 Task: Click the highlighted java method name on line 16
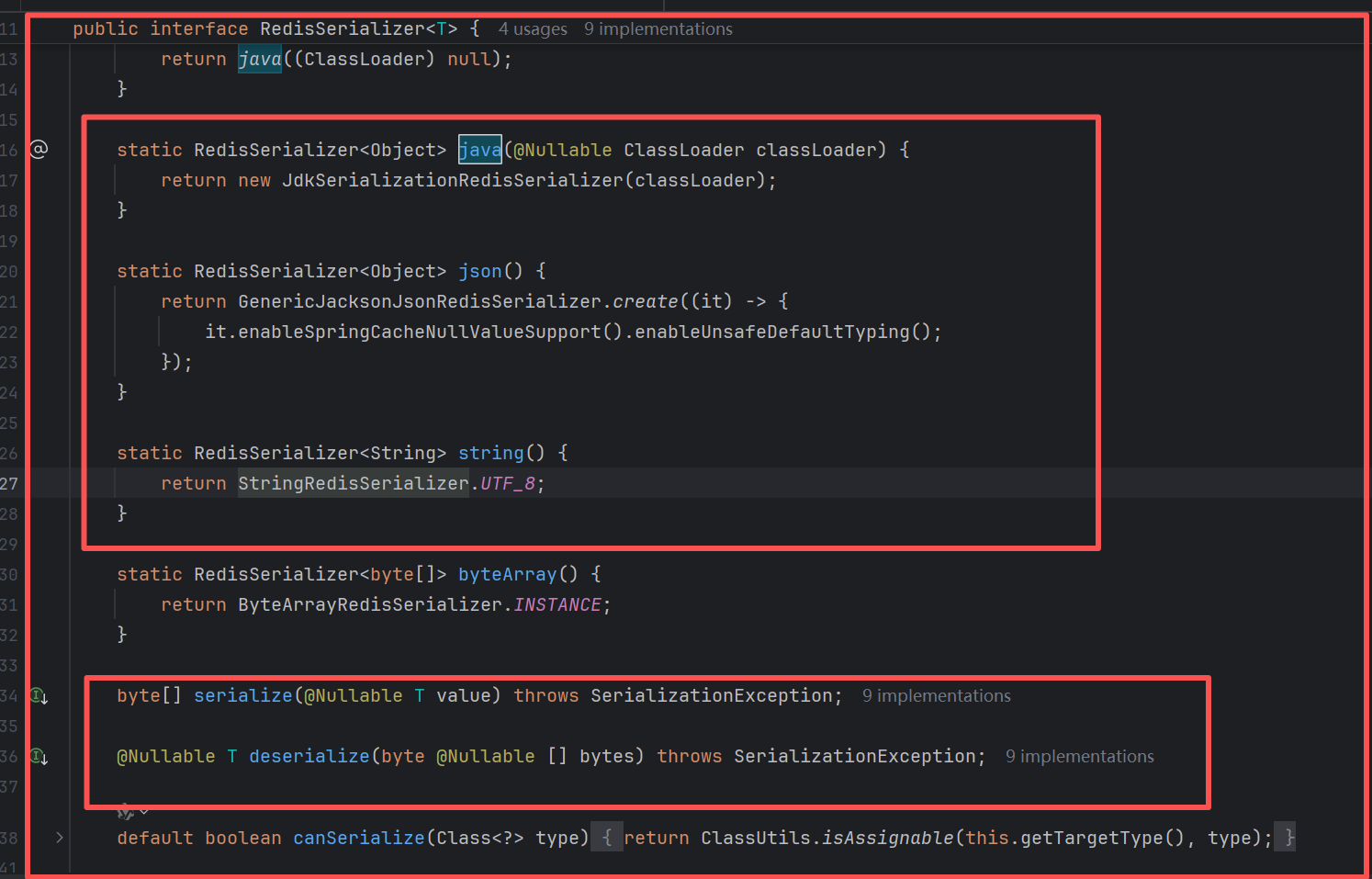click(480, 150)
